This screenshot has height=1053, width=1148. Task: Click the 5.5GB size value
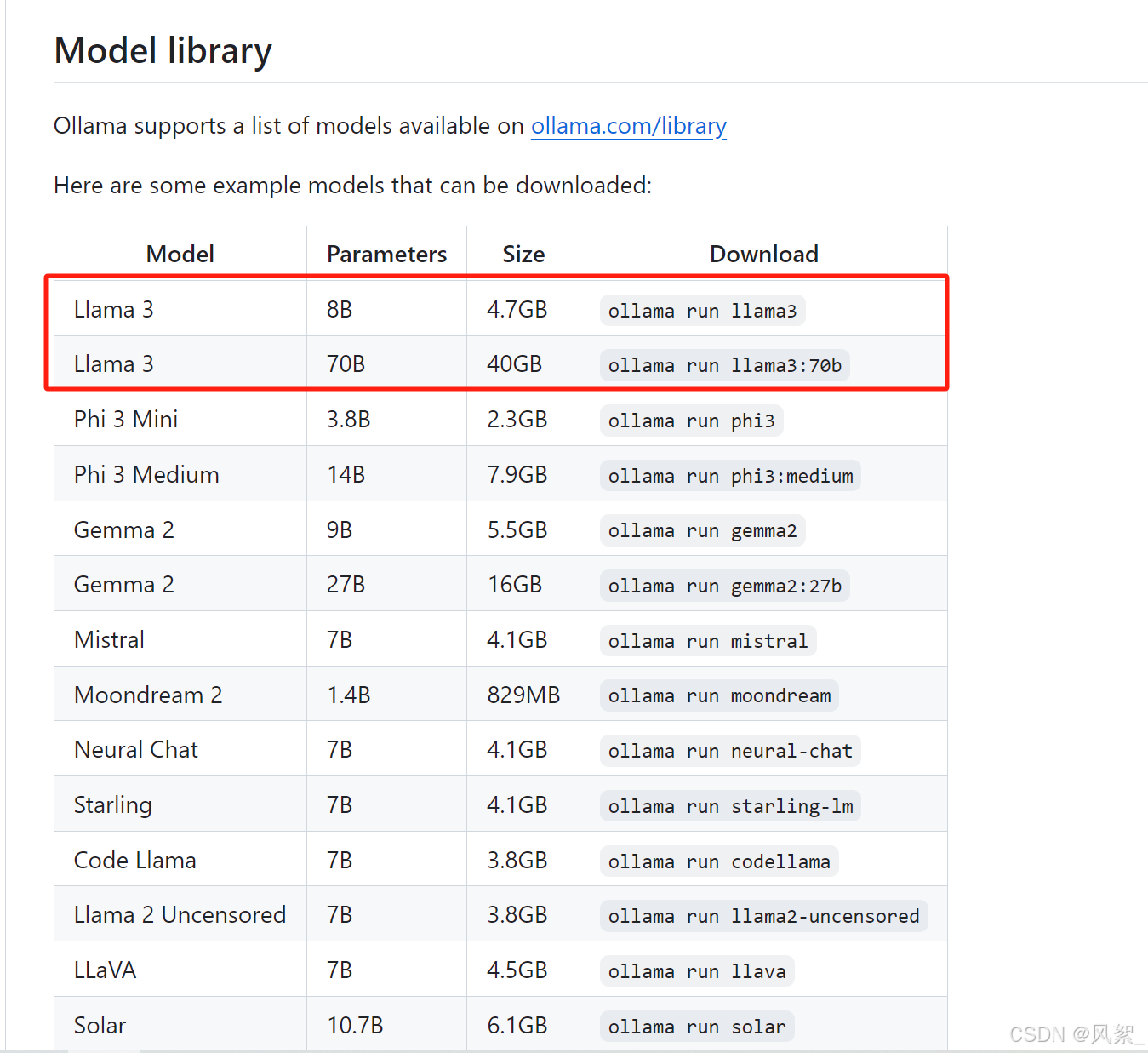(517, 529)
